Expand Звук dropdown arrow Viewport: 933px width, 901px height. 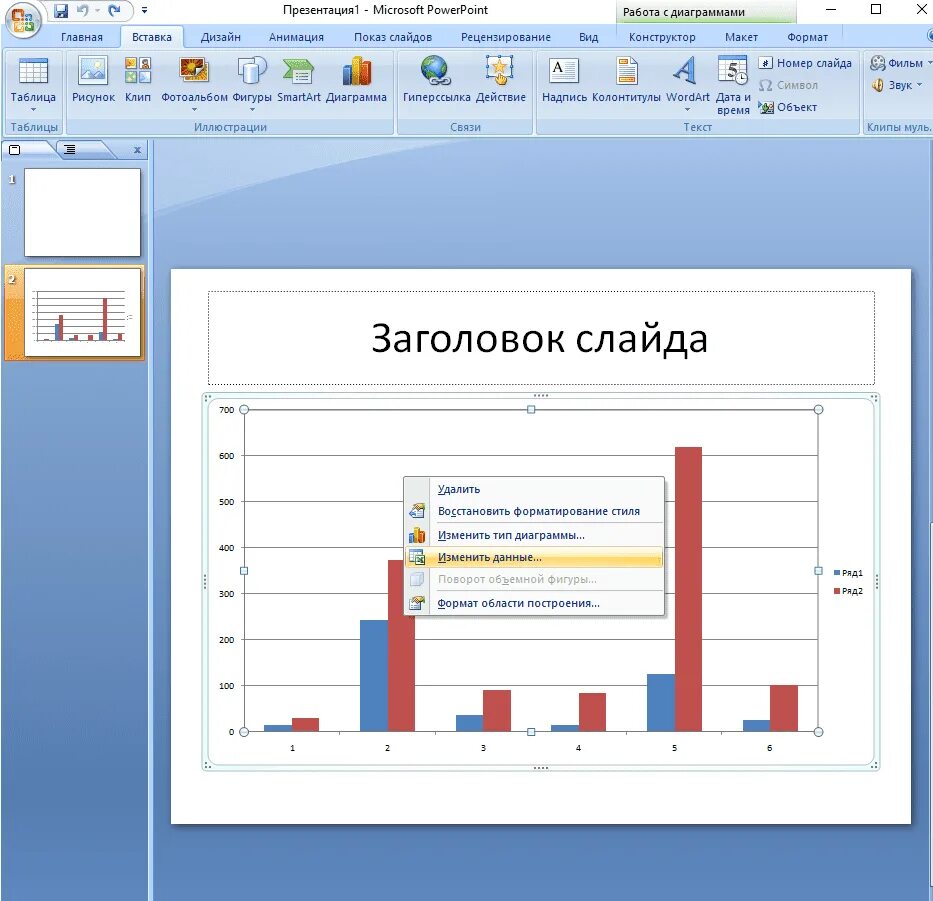click(919, 85)
